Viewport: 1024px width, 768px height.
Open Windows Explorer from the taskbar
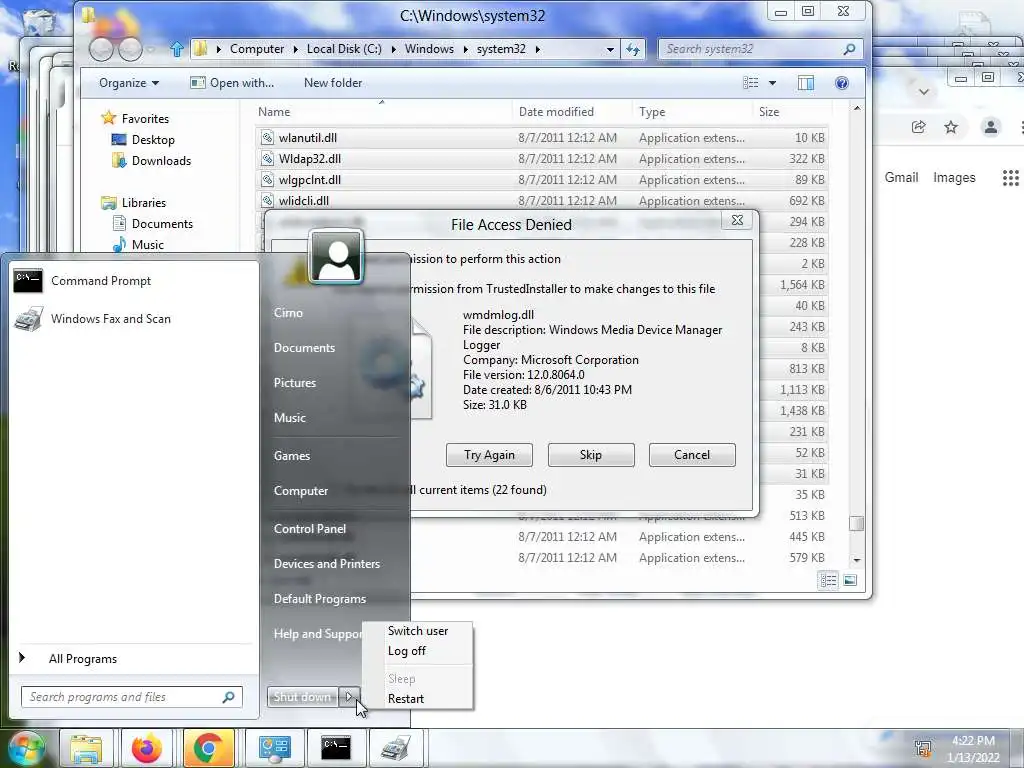(x=86, y=748)
